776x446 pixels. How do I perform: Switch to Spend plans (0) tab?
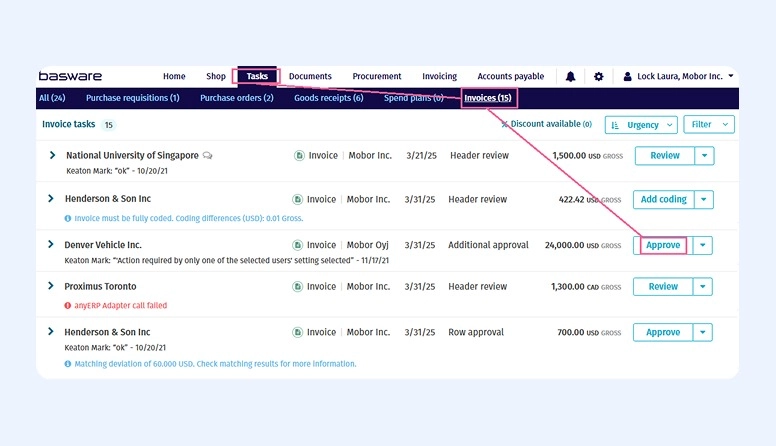coord(414,98)
